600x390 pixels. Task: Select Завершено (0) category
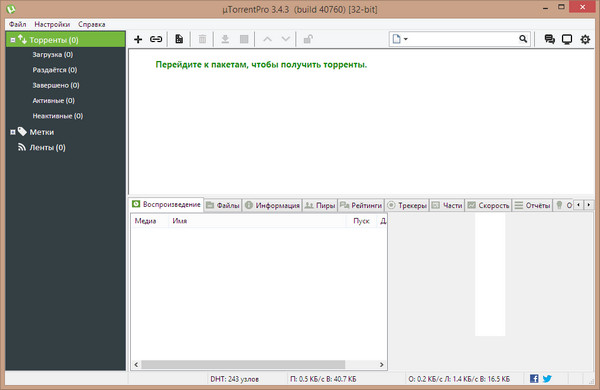point(56,85)
